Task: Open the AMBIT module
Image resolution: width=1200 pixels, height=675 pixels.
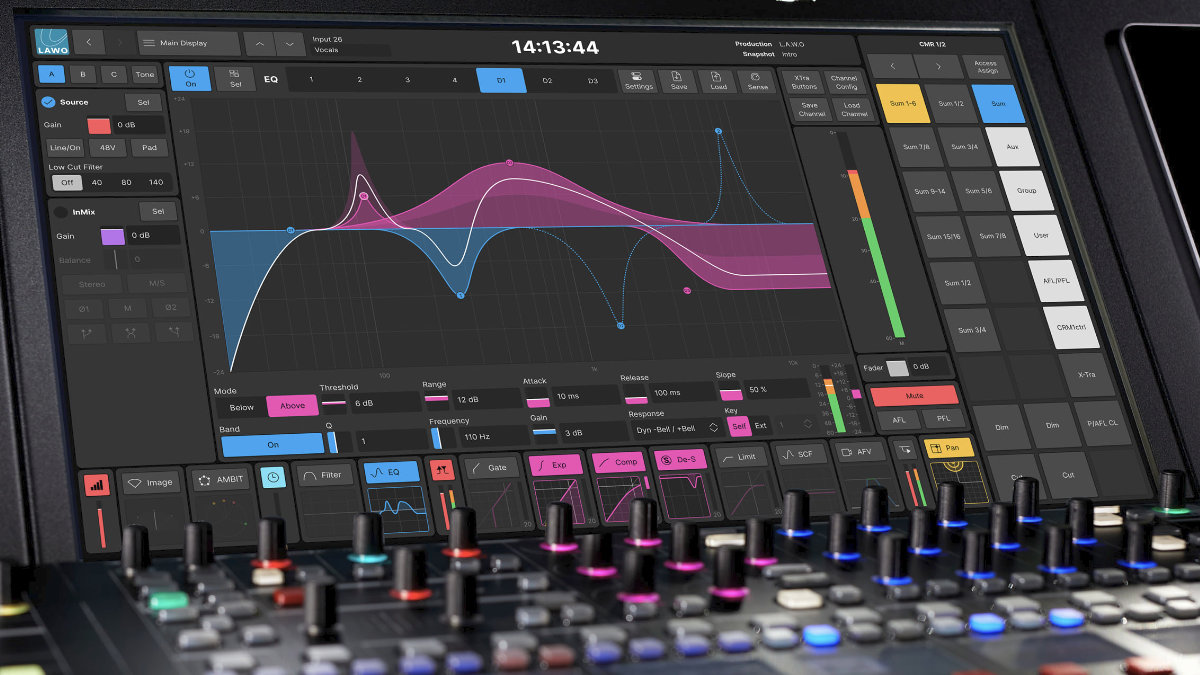Action: pyautogui.click(x=220, y=479)
